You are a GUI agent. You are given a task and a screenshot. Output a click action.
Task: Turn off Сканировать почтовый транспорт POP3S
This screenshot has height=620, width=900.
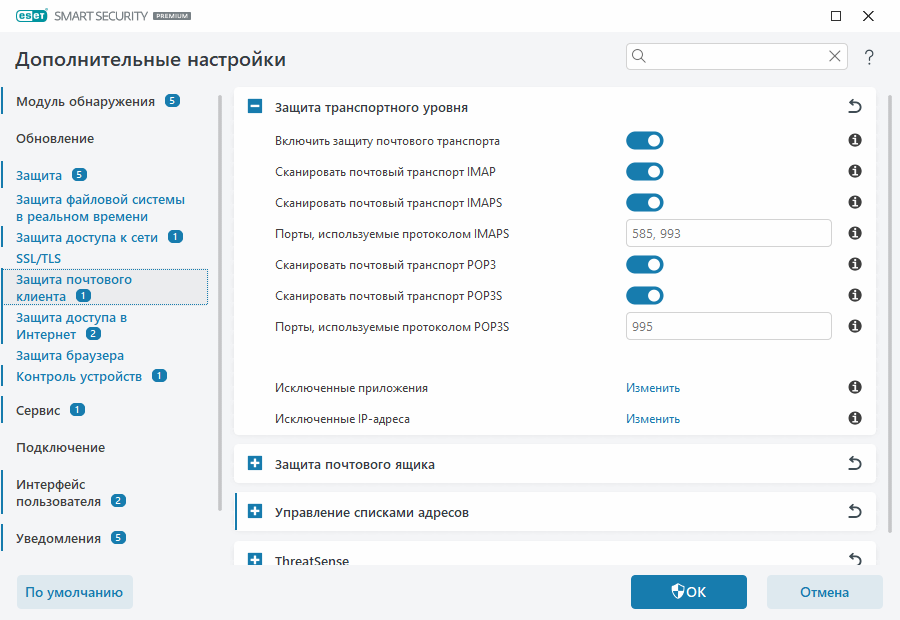[x=645, y=295]
